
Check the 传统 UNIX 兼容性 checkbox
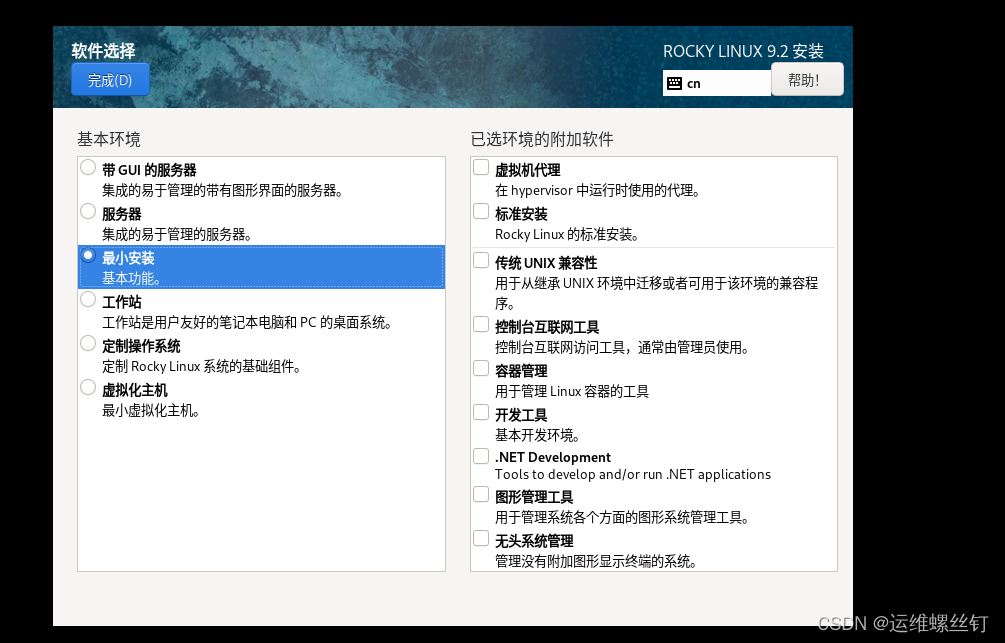click(481, 260)
